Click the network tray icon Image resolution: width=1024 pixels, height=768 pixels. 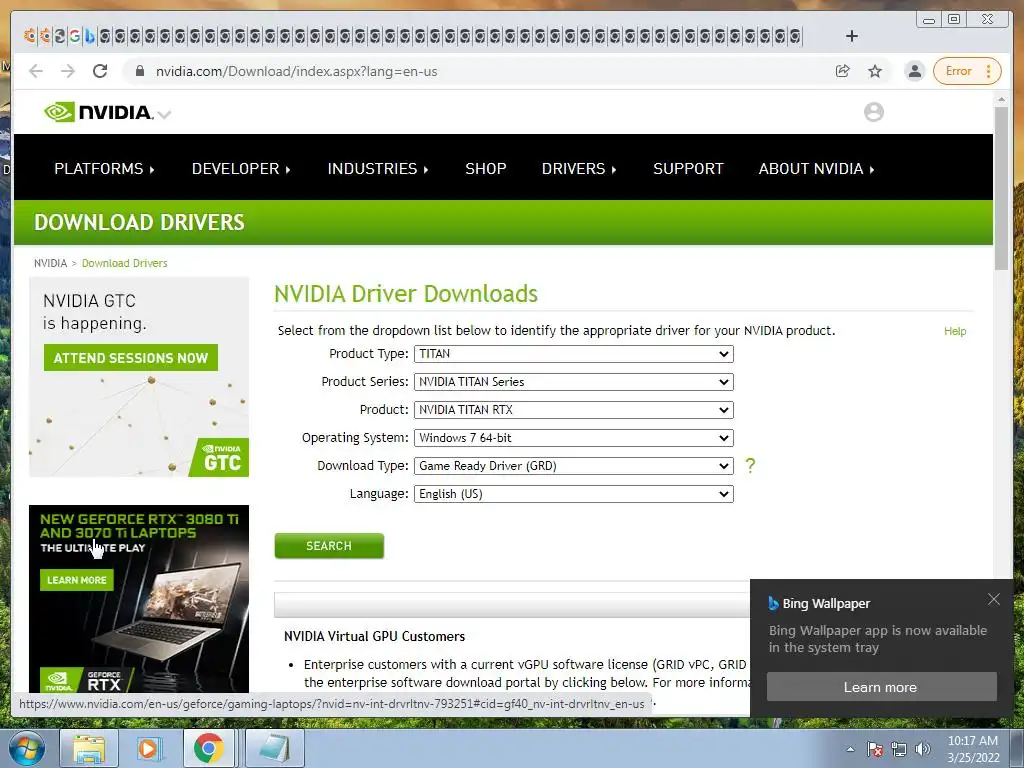coord(899,749)
